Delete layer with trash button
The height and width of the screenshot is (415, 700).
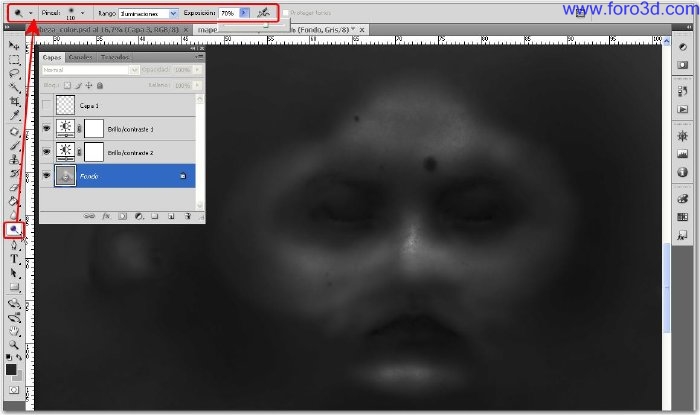pyautogui.click(x=188, y=216)
